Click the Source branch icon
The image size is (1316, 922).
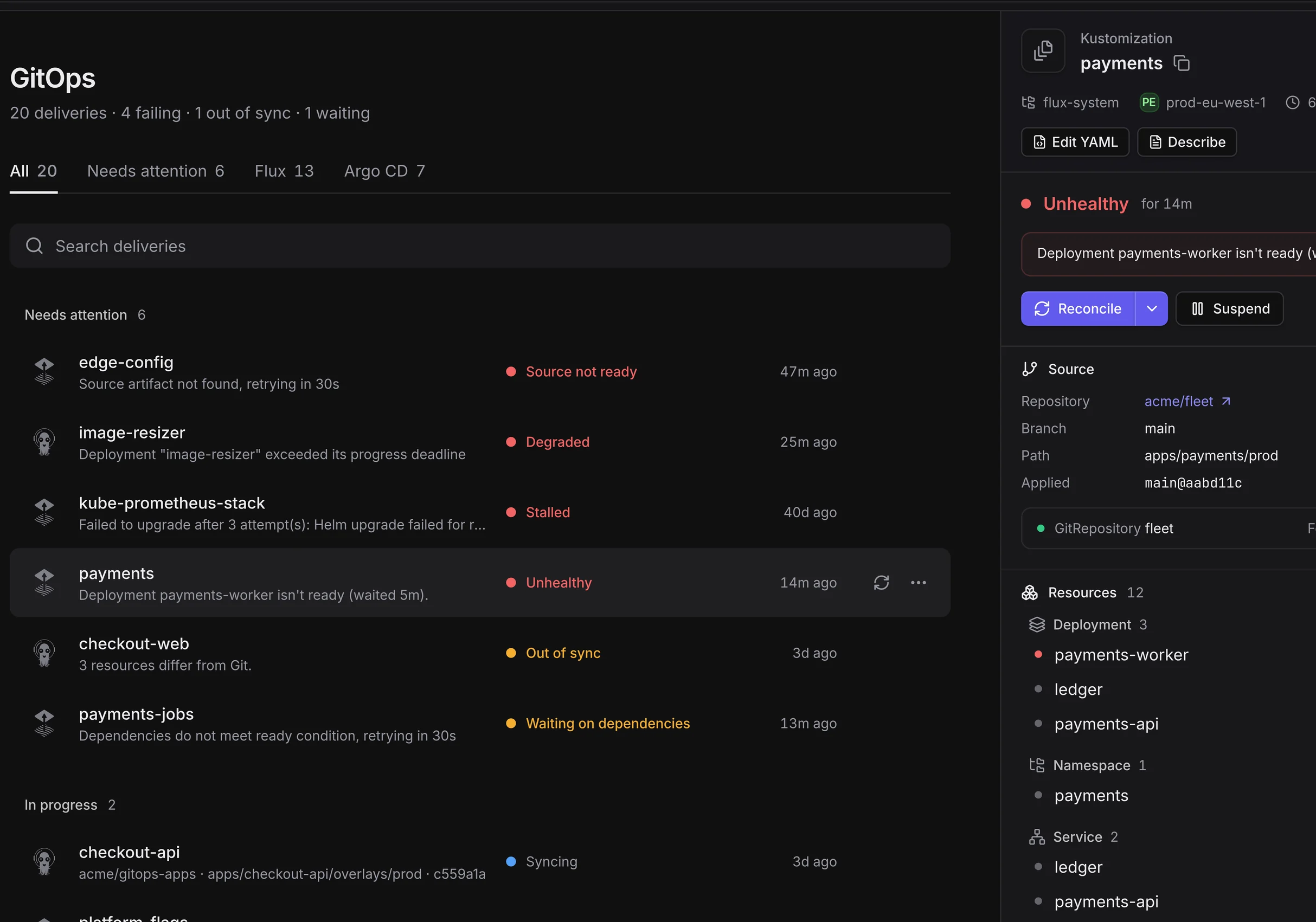point(1029,369)
